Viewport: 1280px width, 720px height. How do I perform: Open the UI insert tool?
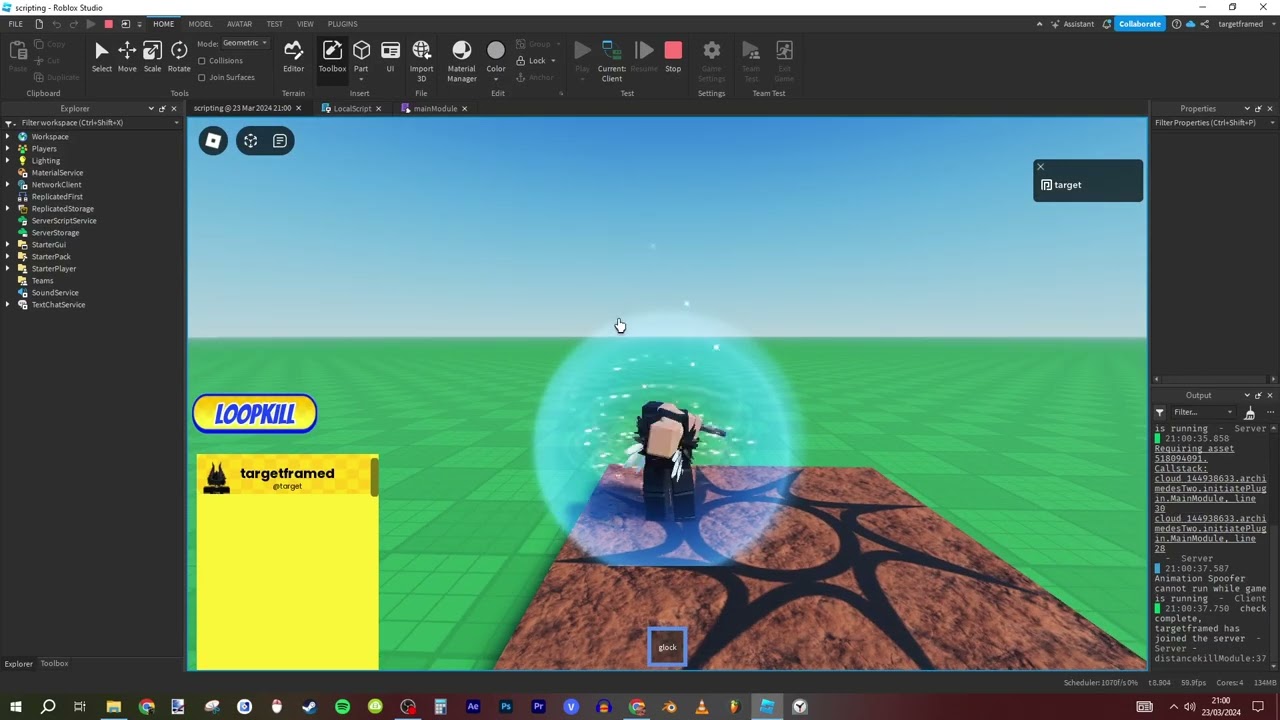pos(390,56)
